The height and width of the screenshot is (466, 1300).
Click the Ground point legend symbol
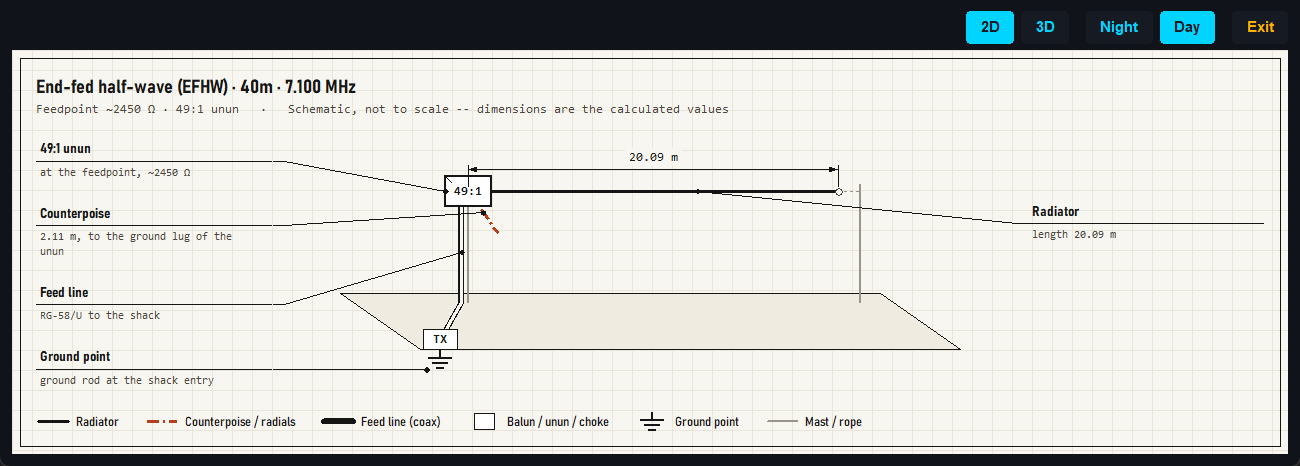point(652,422)
